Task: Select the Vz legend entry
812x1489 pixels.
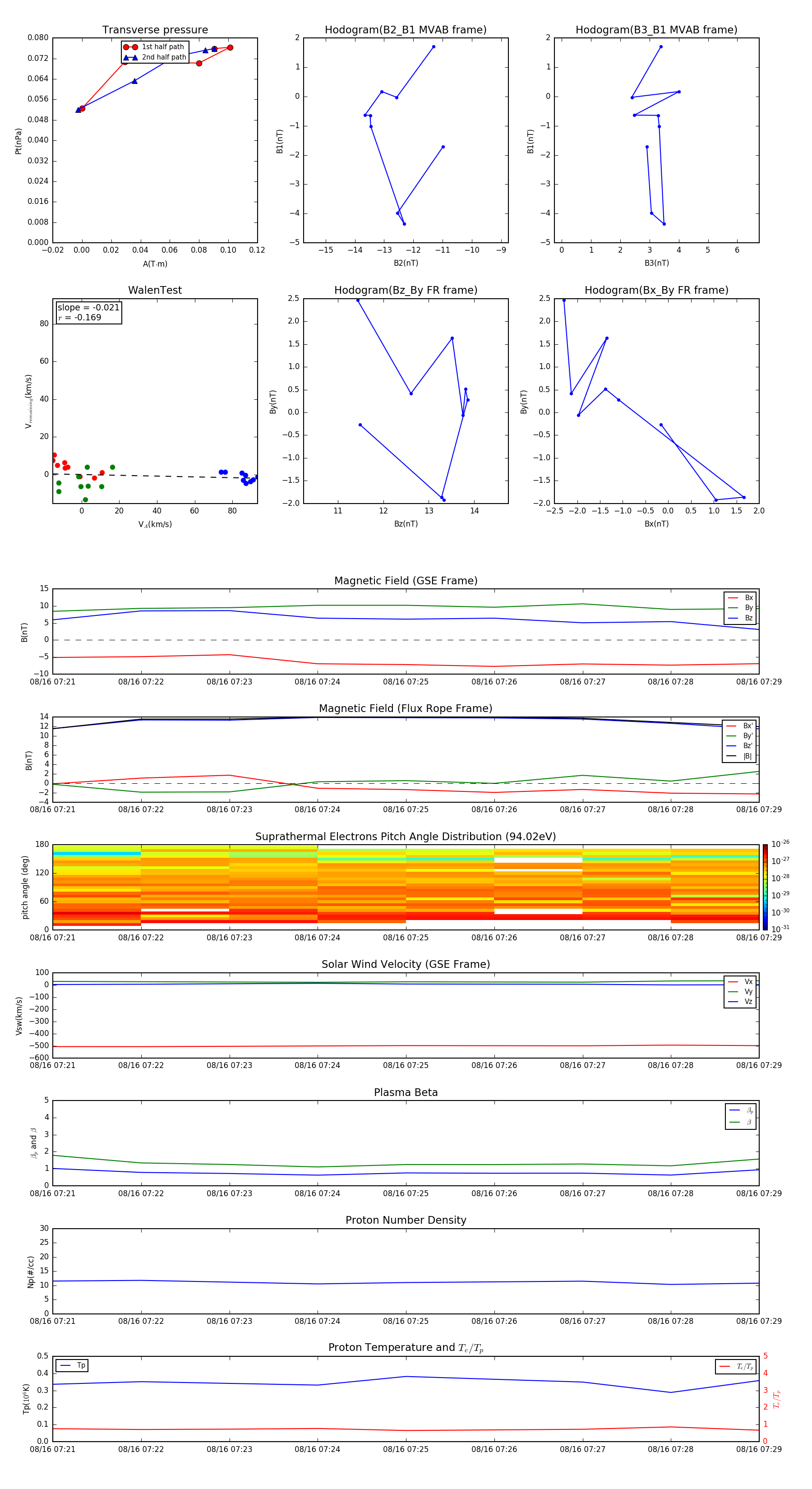Action: (x=740, y=1001)
